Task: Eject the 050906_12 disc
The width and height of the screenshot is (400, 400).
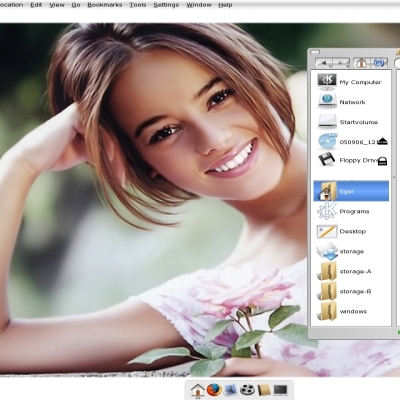Action: 383,141
